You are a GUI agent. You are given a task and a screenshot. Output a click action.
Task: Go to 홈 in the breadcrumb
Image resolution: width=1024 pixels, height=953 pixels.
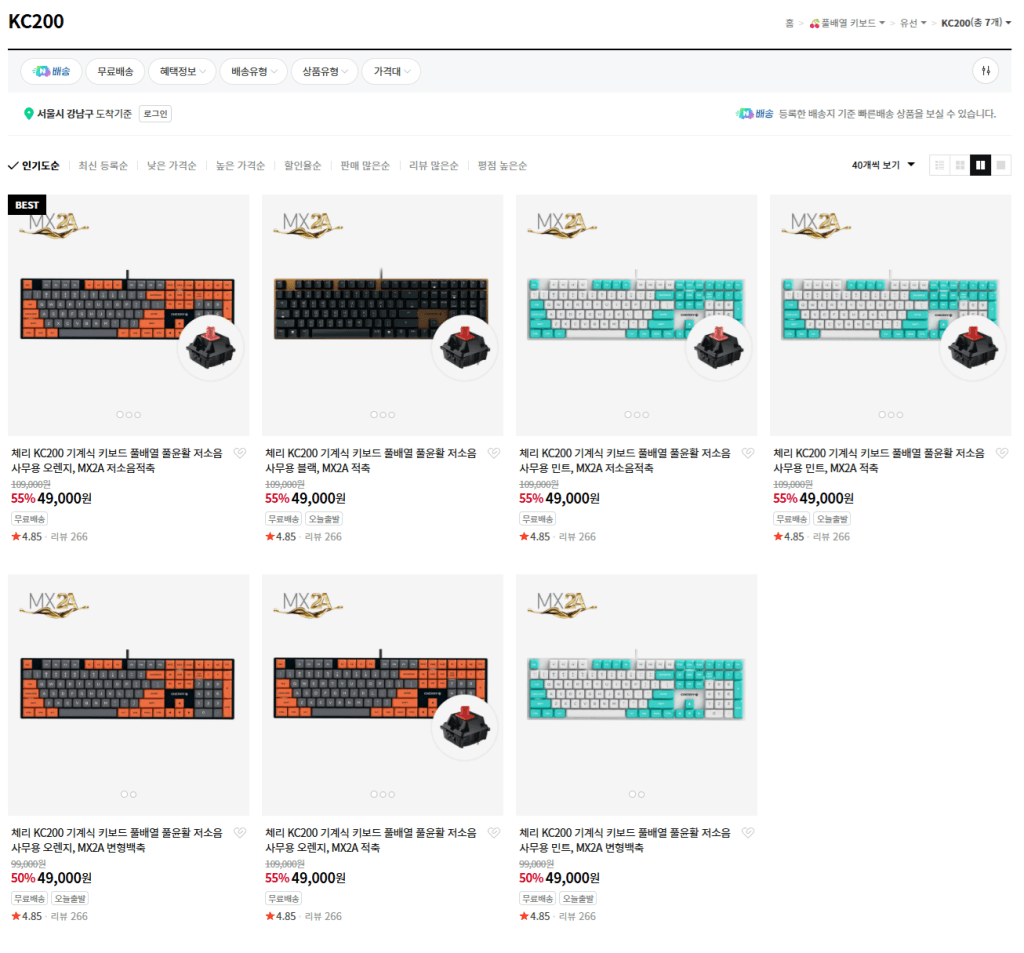(x=789, y=23)
